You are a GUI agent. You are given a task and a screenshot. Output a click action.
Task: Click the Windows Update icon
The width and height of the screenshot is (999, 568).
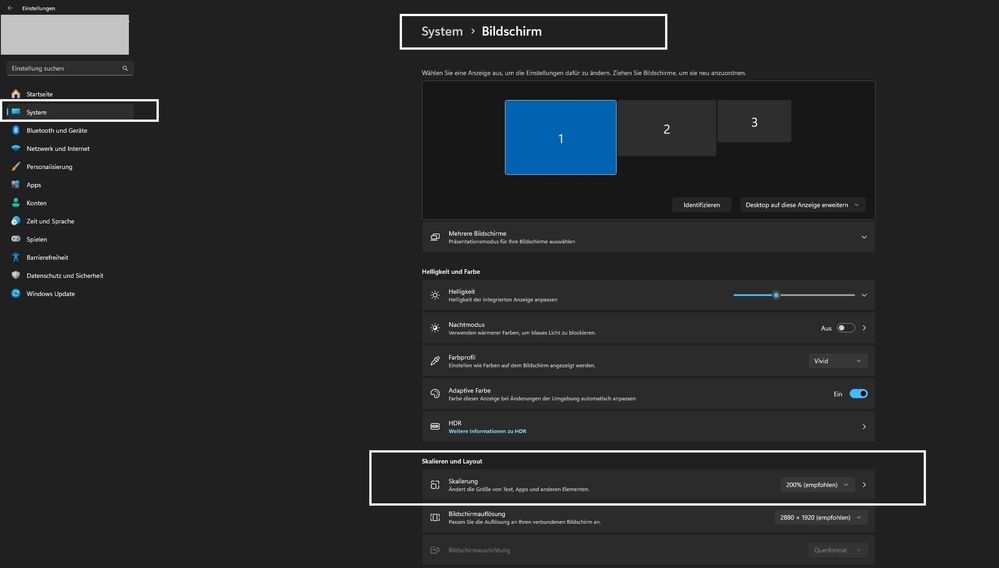16,294
